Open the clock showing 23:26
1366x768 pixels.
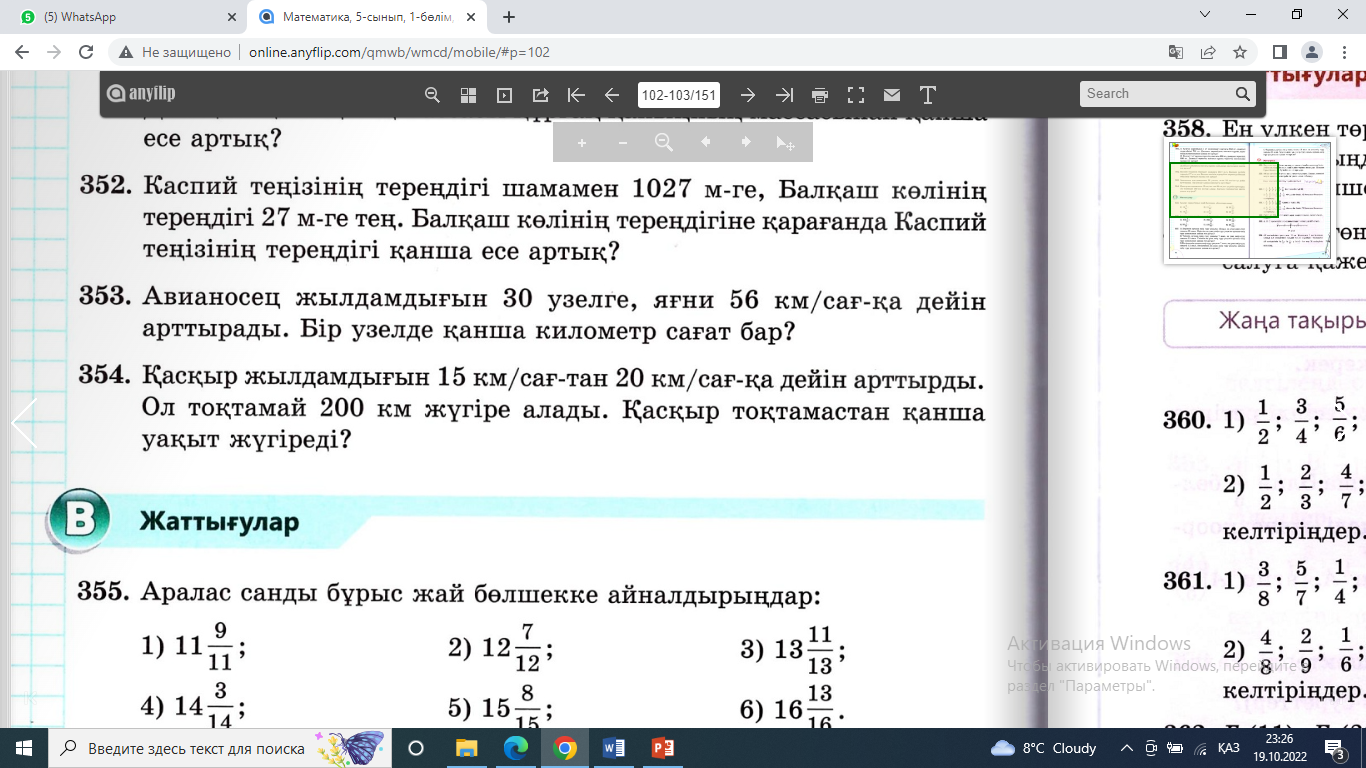click(x=1281, y=748)
